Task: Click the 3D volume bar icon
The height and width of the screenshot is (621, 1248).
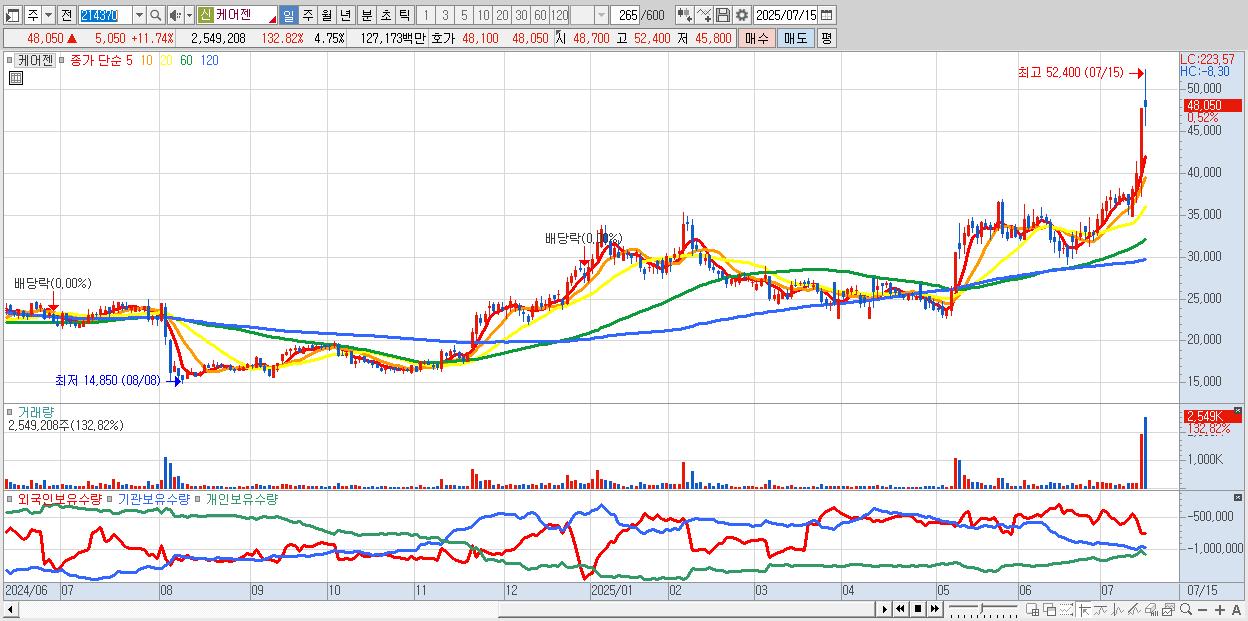Action: point(1151,610)
